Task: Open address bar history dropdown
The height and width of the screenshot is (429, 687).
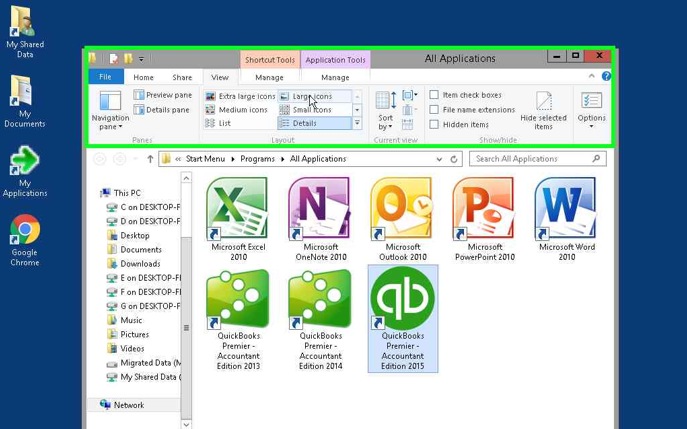Action: (x=439, y=159)
